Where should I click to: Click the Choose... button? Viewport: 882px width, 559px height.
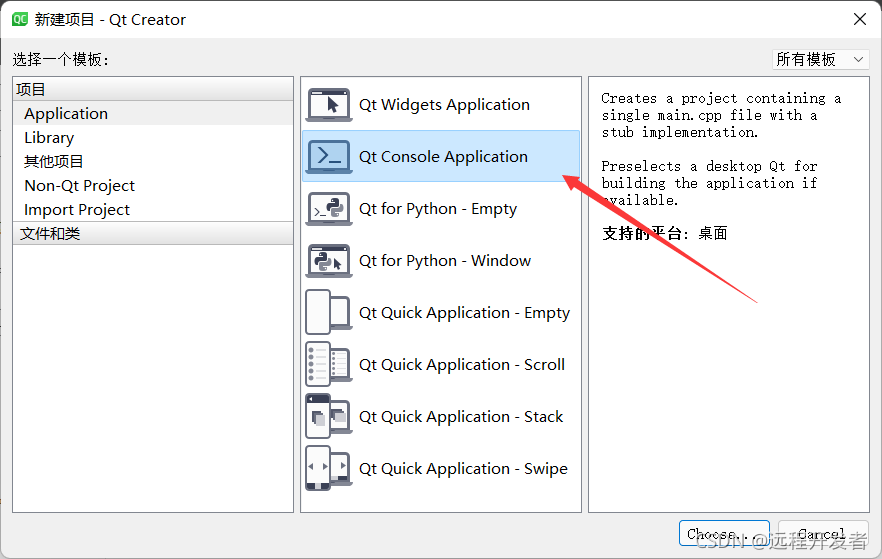(x=724, y=533)
